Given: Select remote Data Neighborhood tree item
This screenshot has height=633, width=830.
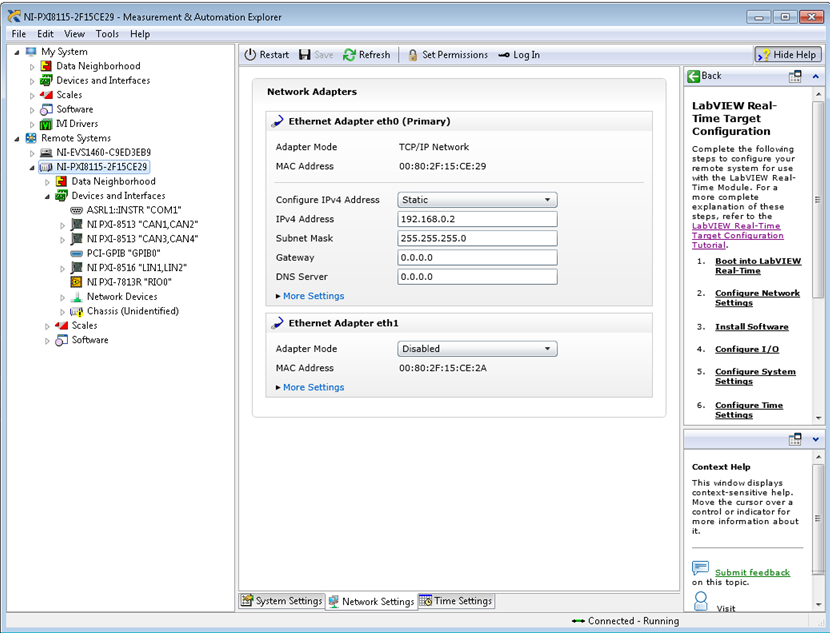Looking at the screenshot, I should click(x=113, y=182).
